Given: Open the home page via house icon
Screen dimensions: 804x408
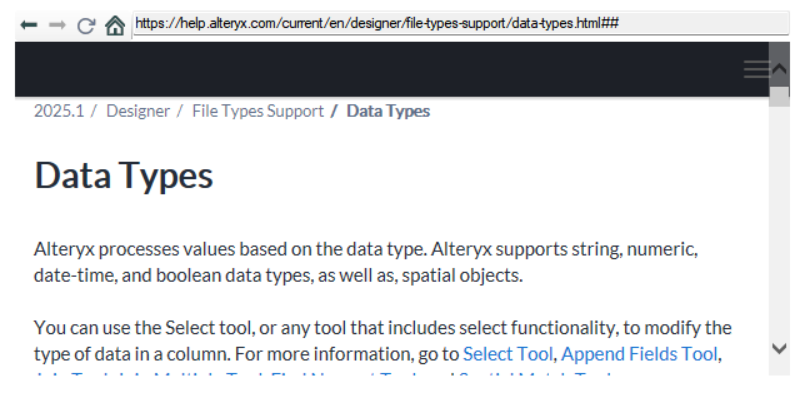Looking at the screenshot, I should pyautogui.click(x=115, y=25).
